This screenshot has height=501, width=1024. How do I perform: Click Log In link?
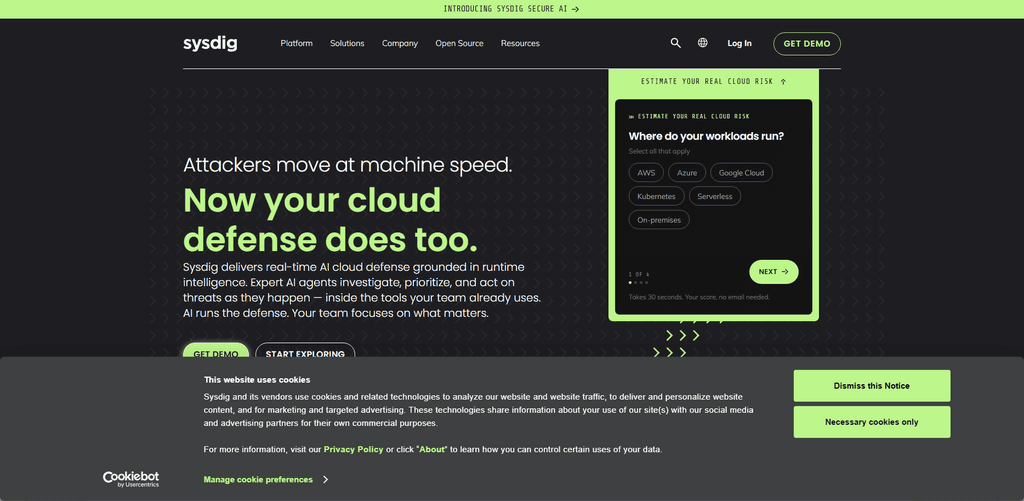tap(739, 43)
